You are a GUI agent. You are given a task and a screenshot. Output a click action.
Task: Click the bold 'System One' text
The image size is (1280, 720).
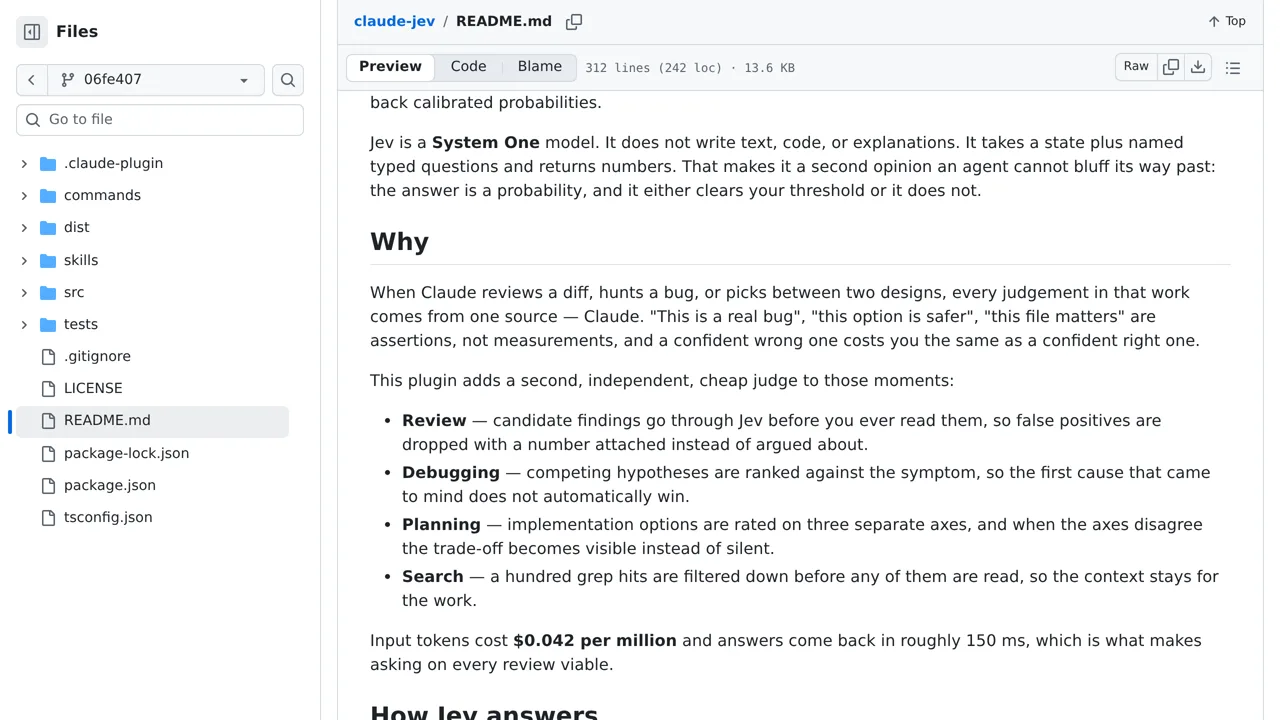(x=486, y=143)
